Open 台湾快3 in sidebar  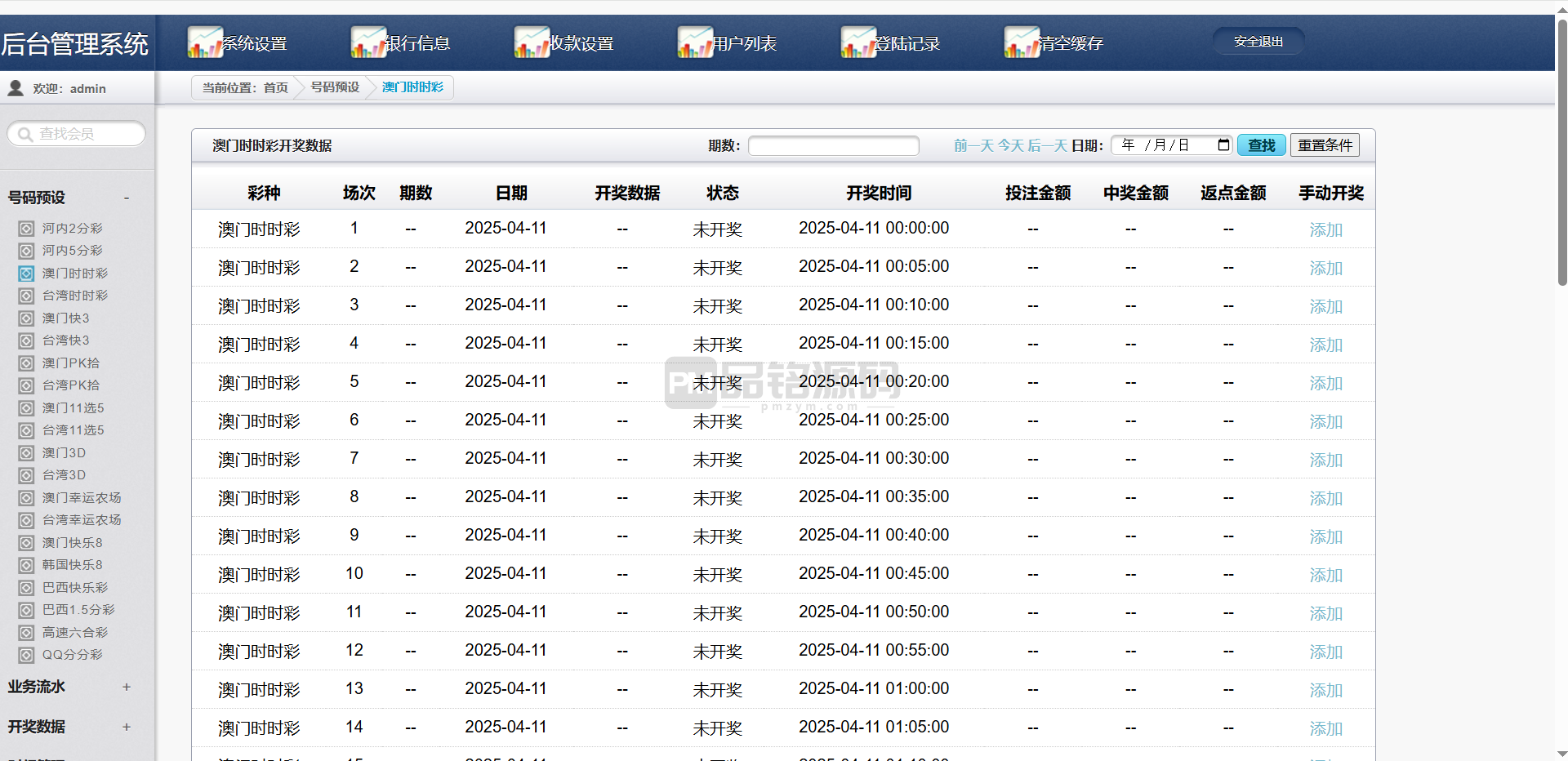pos(66,340)
